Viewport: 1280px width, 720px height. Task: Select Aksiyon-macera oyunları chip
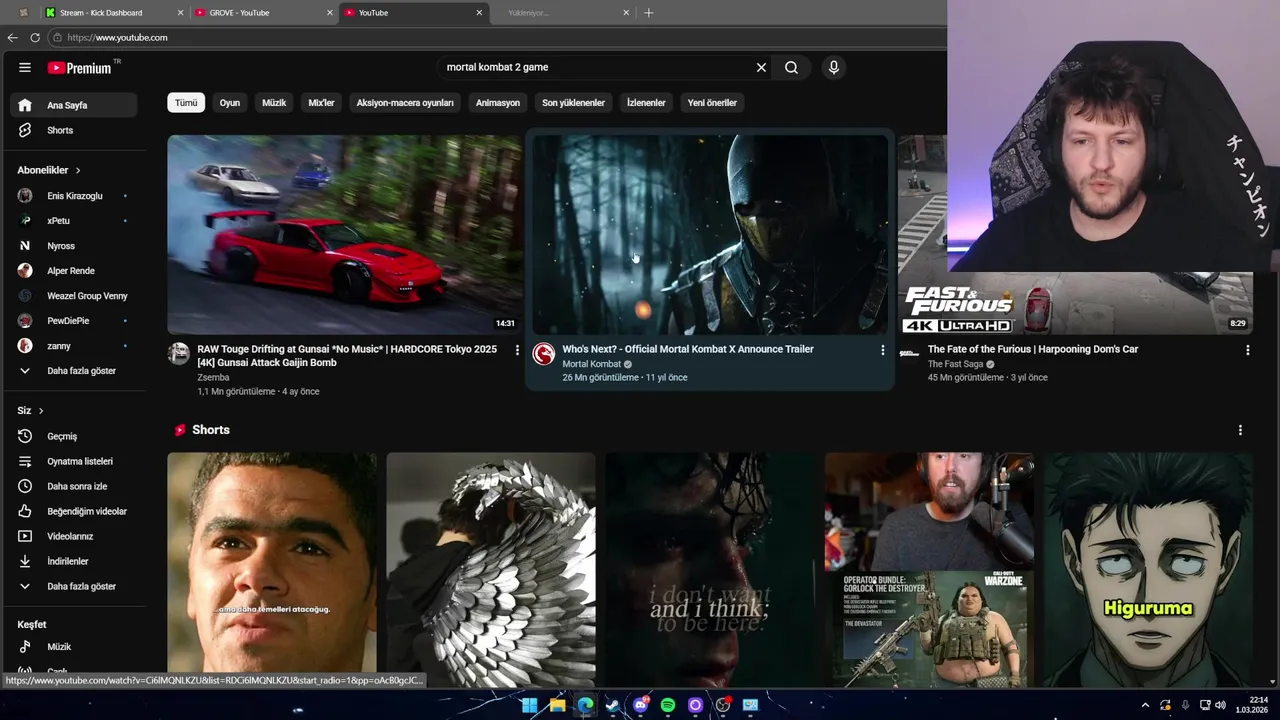point(405,103)
